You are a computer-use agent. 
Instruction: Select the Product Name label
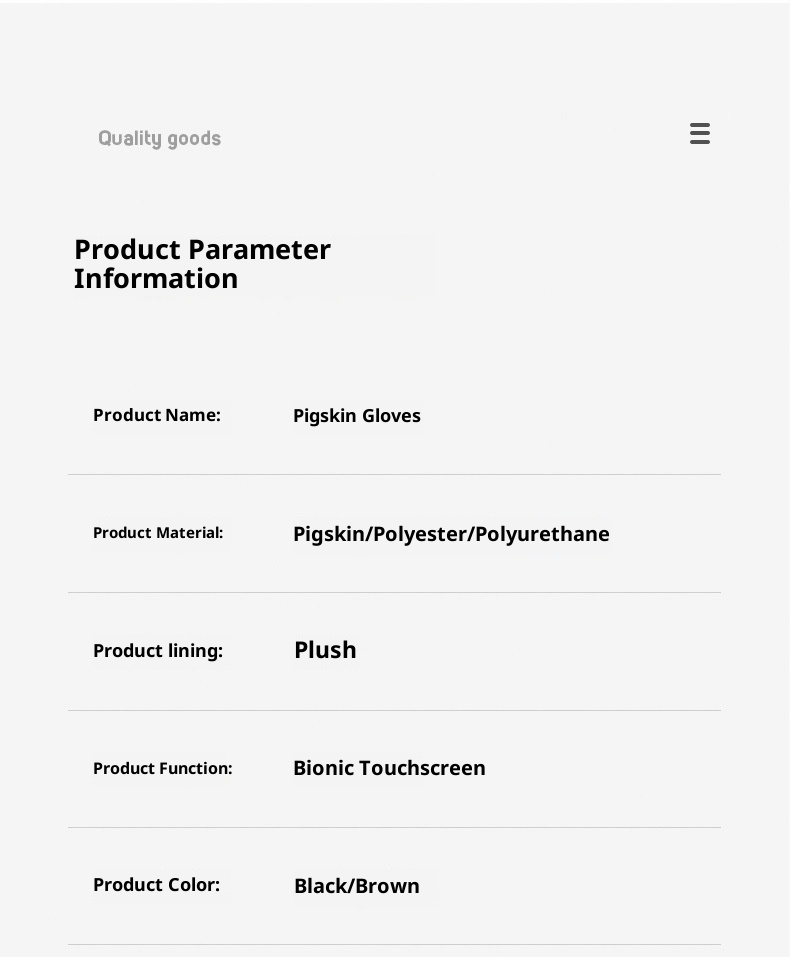[x=157, y=415]
